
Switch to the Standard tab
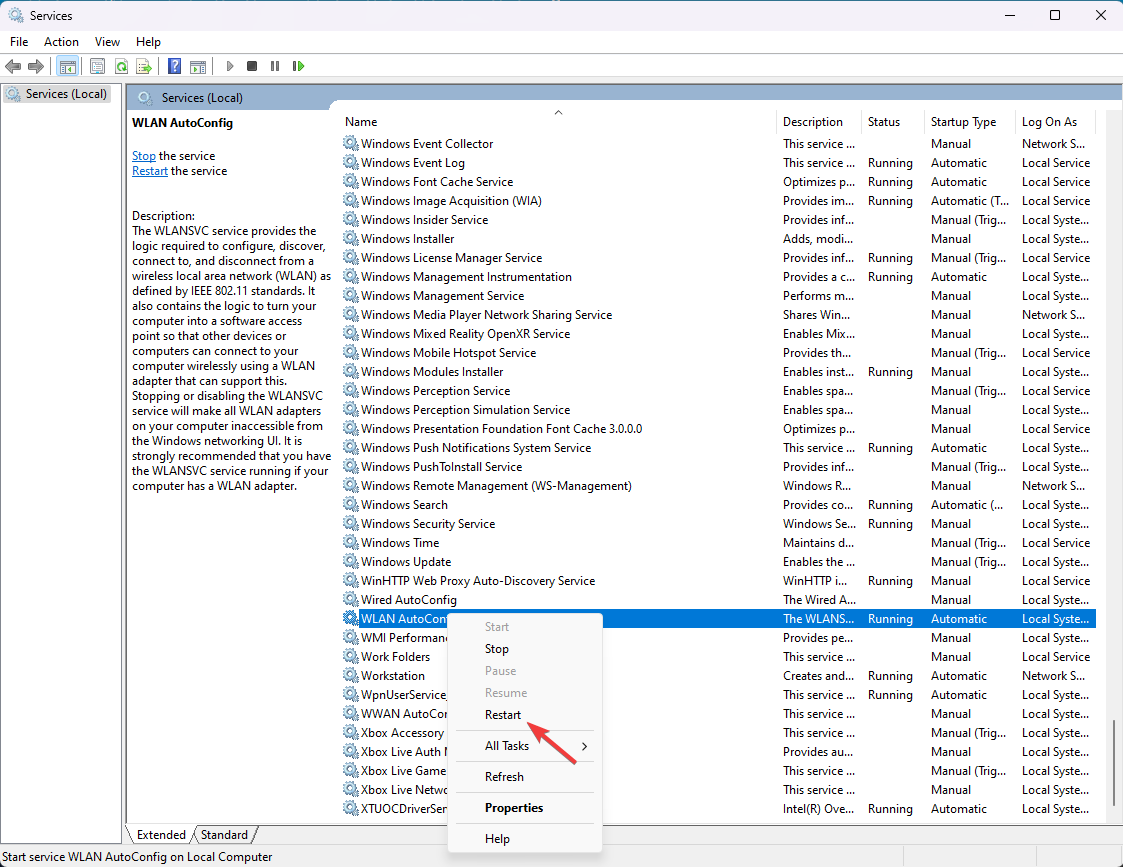point(224,834)
